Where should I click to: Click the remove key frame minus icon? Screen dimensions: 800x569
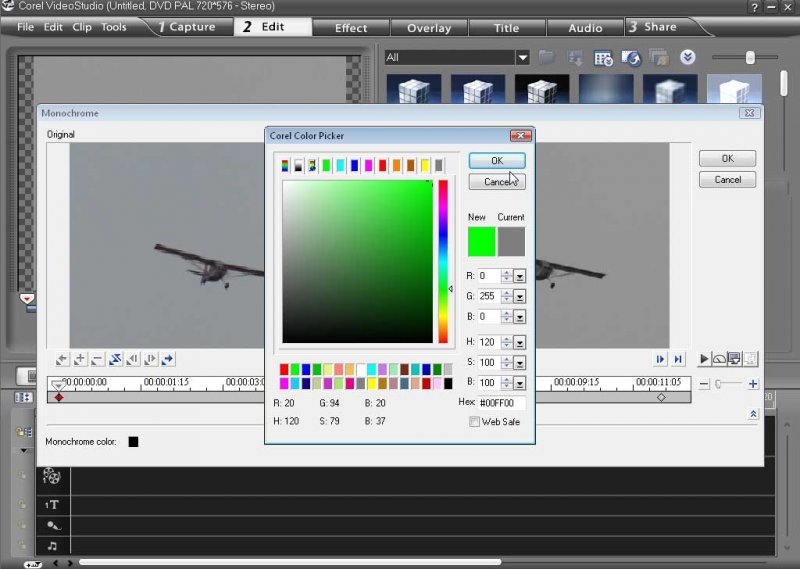point(97,359)
